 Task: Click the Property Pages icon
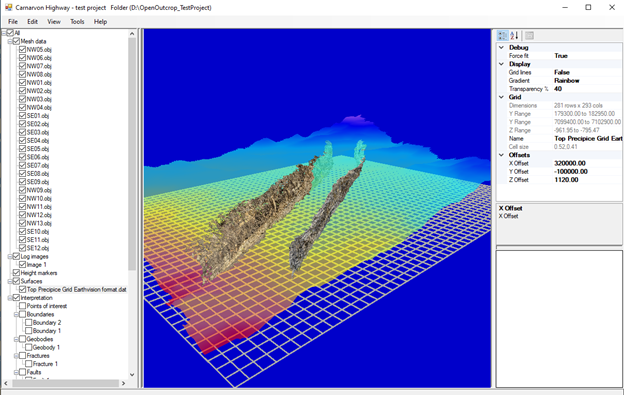point(529,36)
